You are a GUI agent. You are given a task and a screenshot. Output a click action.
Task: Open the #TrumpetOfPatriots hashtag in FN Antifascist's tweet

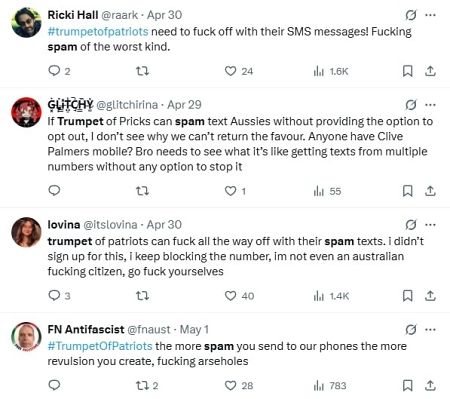[100, 346]
